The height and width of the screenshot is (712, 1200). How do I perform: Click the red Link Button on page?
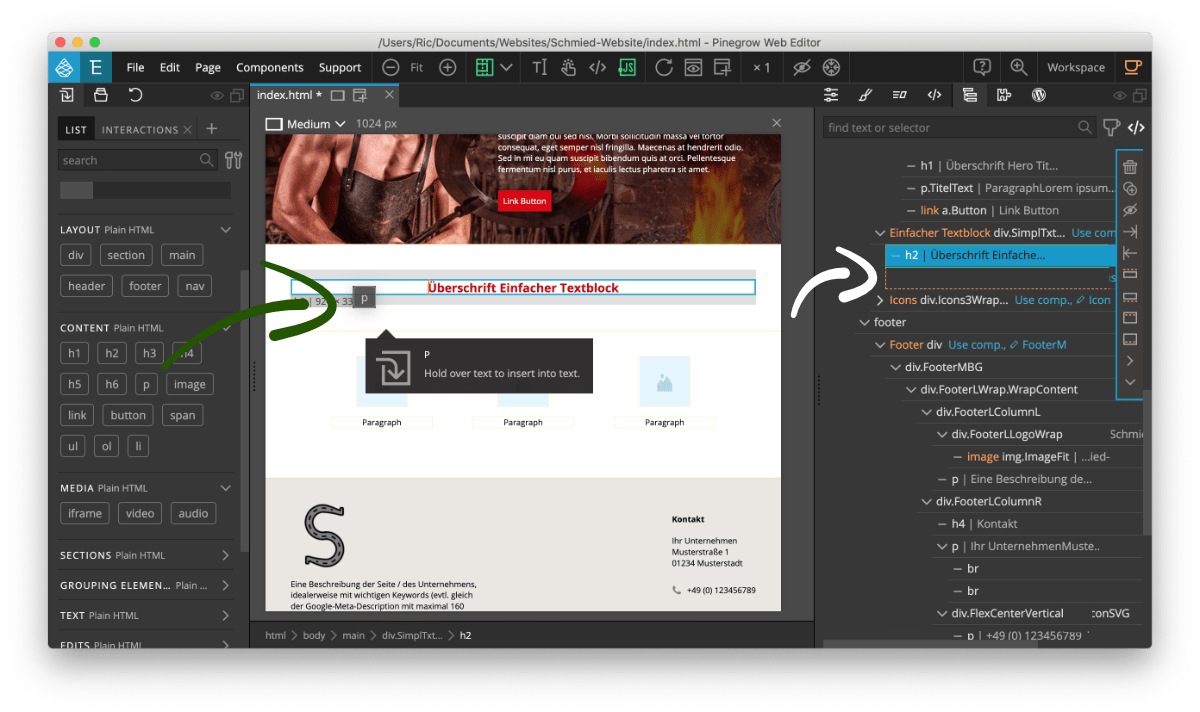(x=524, y=201)
